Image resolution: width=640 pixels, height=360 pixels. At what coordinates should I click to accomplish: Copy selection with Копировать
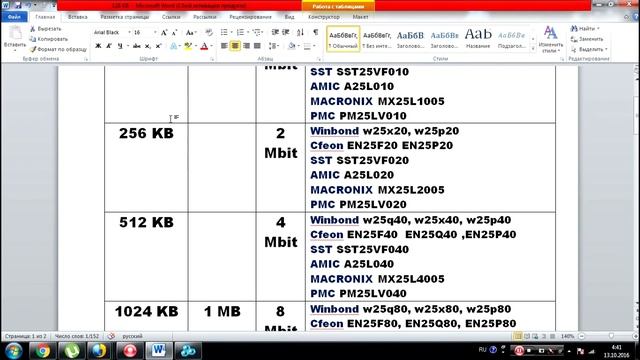pos(49,39)
